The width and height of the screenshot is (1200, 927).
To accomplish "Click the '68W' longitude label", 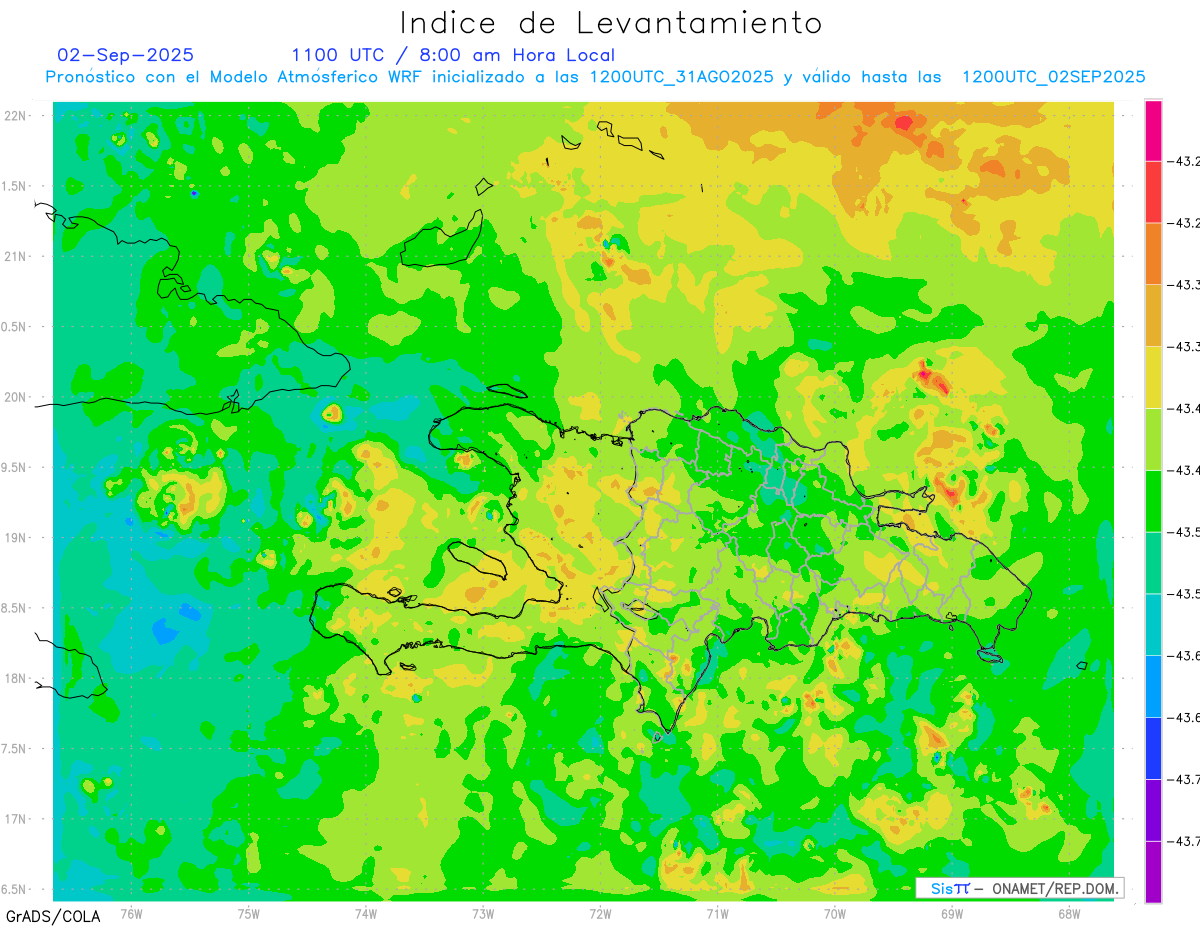I will 1069,913.
